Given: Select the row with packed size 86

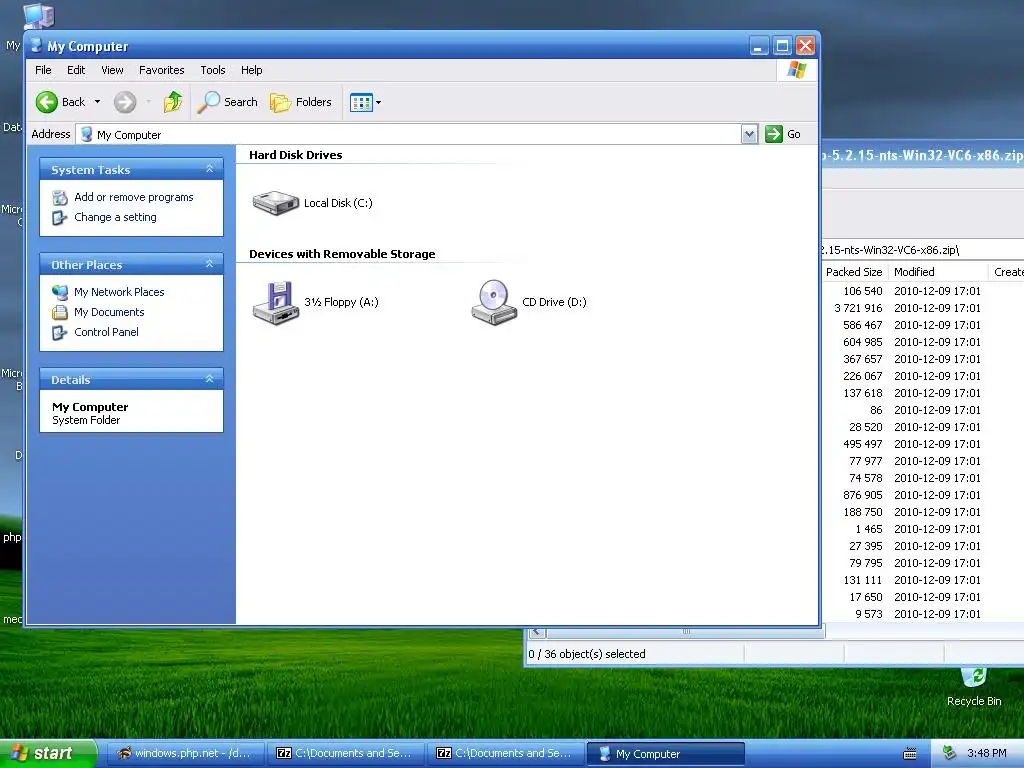Looking at the screenshot, I should point(922,410).
